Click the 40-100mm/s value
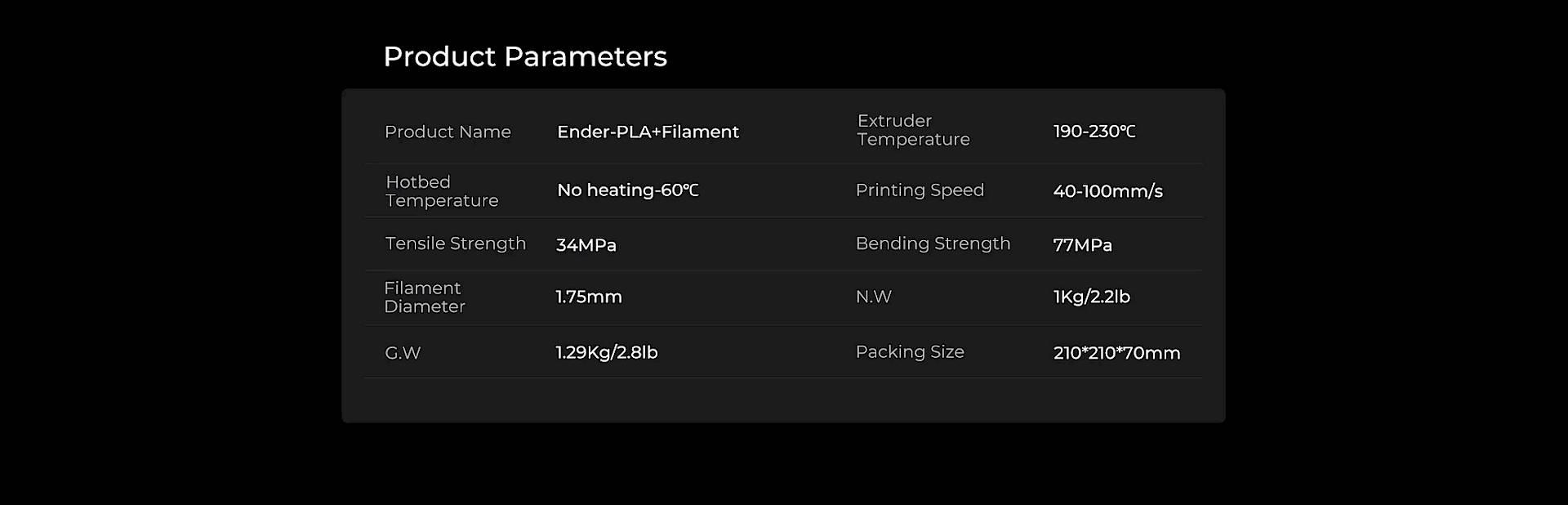Image resolution: width=1568 pixels, height=505 pixels. (x=1107, y=191)
